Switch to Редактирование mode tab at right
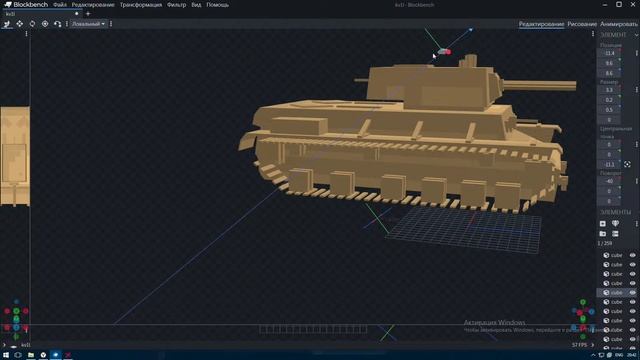Screen dimensions: 640x360 point(541,24)
